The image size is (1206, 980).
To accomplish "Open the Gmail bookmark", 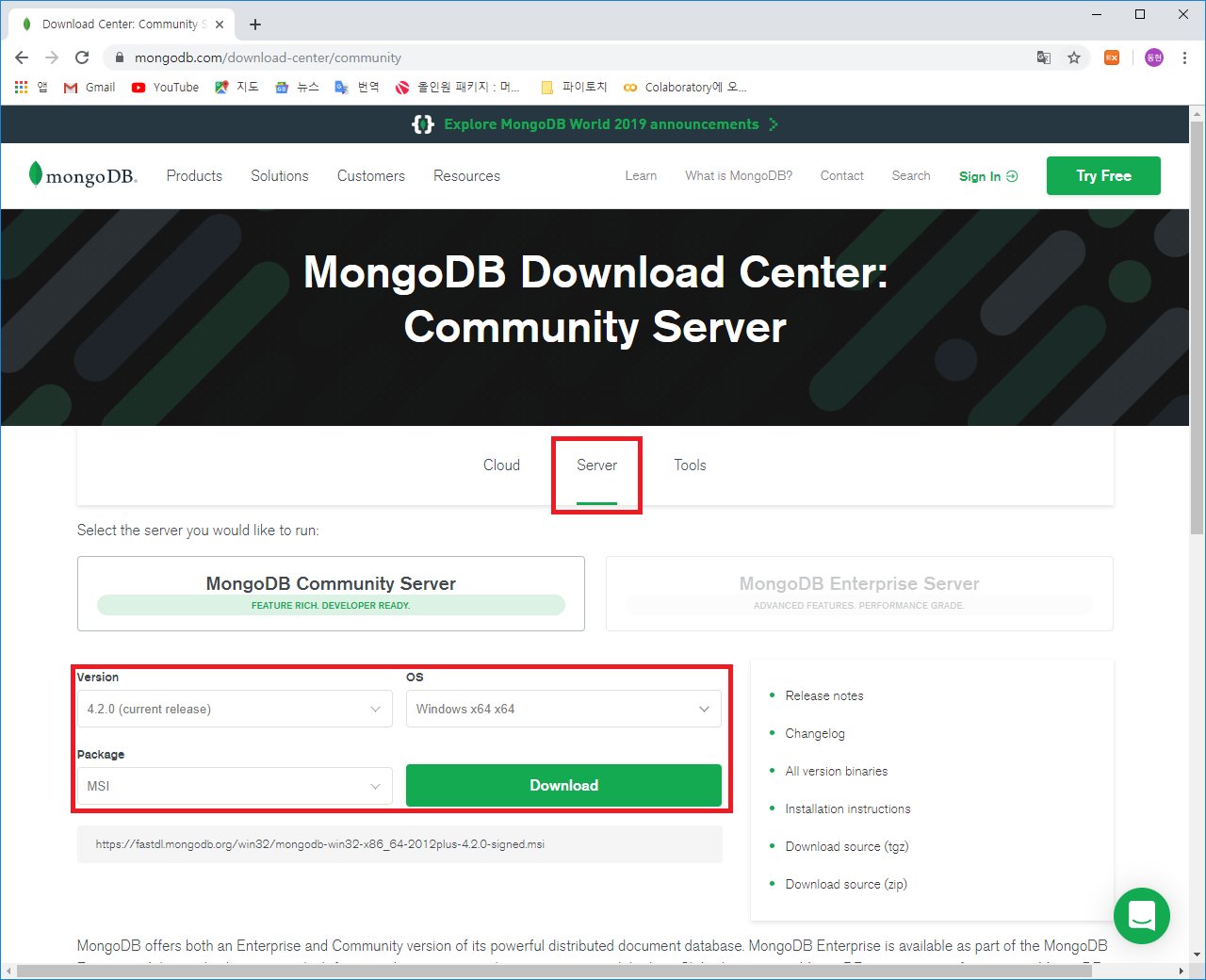I will 90,87.
